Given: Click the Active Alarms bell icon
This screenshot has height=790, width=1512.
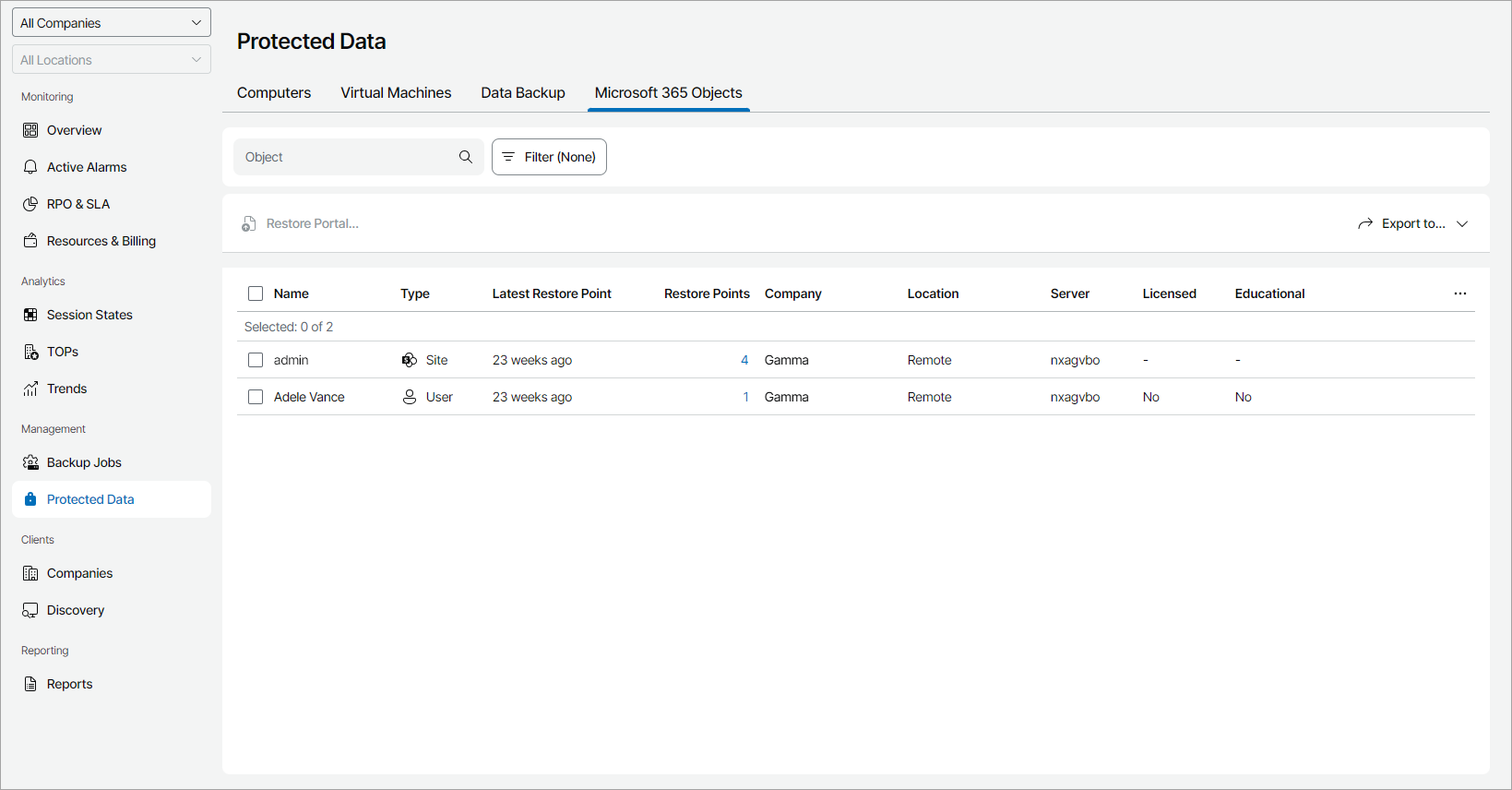Looking at the screenshot, I should (30, 167).
